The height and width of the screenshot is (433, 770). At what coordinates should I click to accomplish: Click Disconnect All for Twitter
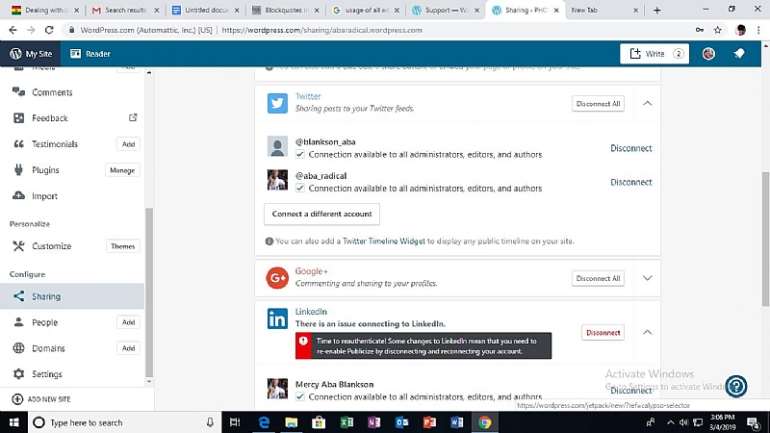[x=598, y=104]
